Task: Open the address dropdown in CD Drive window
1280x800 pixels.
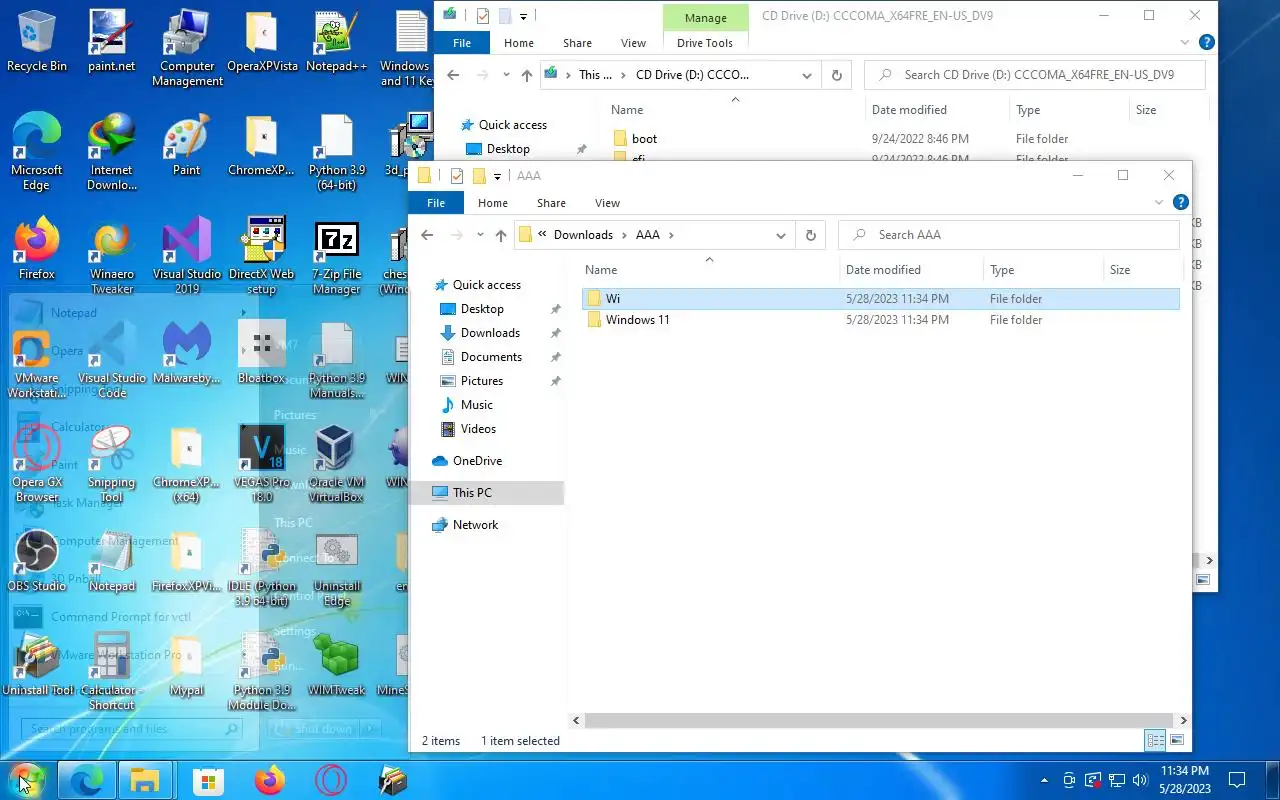Action: [806, 75]
